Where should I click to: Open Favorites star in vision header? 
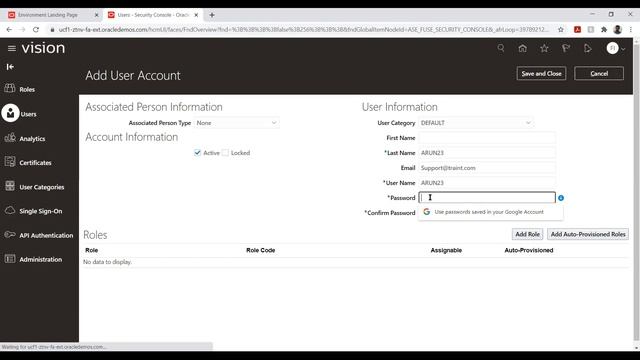point(544,49)
